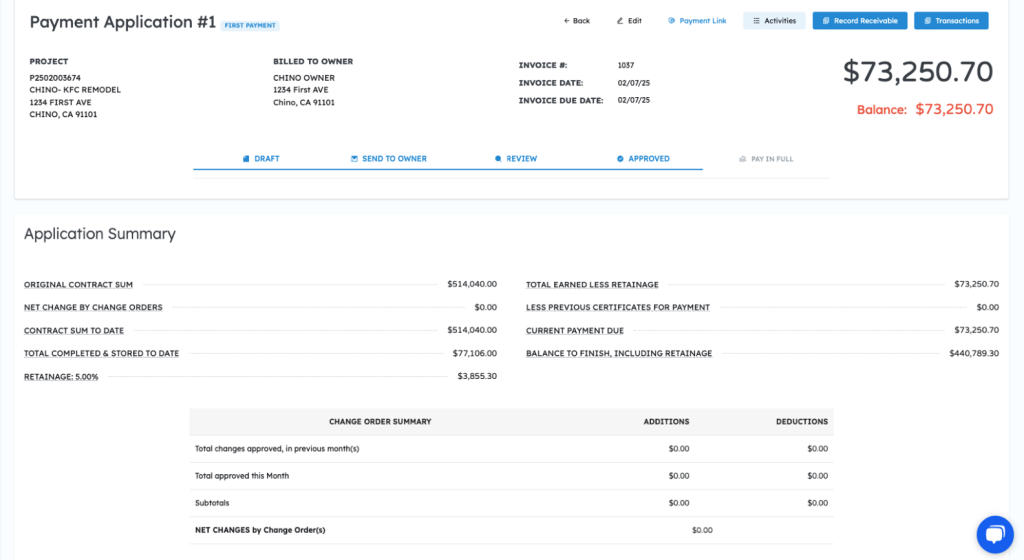Select the Draft status step

point(261,159)
